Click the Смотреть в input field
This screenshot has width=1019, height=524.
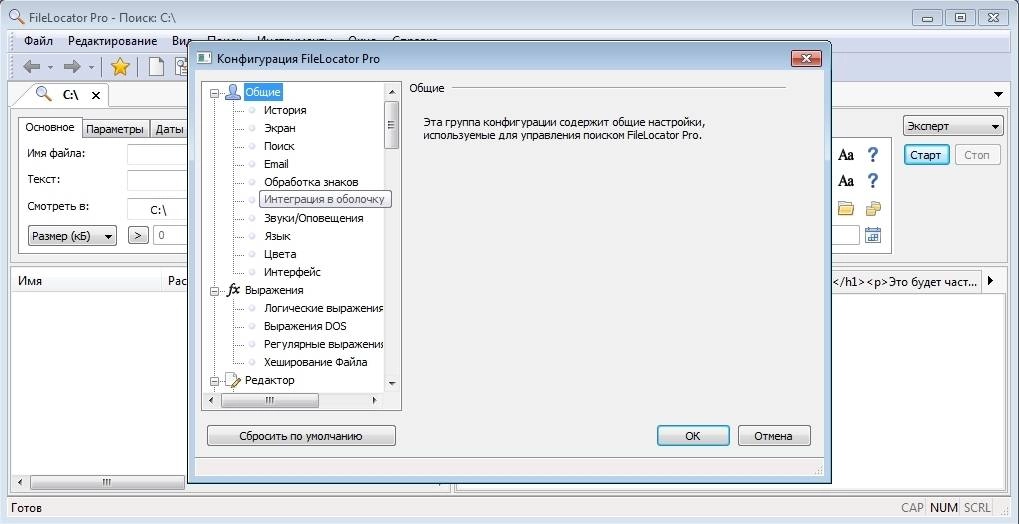pyautogui.click(x=158, y=210)
